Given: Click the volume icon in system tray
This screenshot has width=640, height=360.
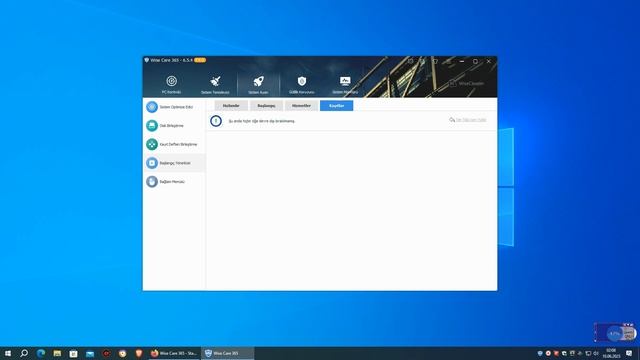Looking at the screenshot, I should pos(596,353).
